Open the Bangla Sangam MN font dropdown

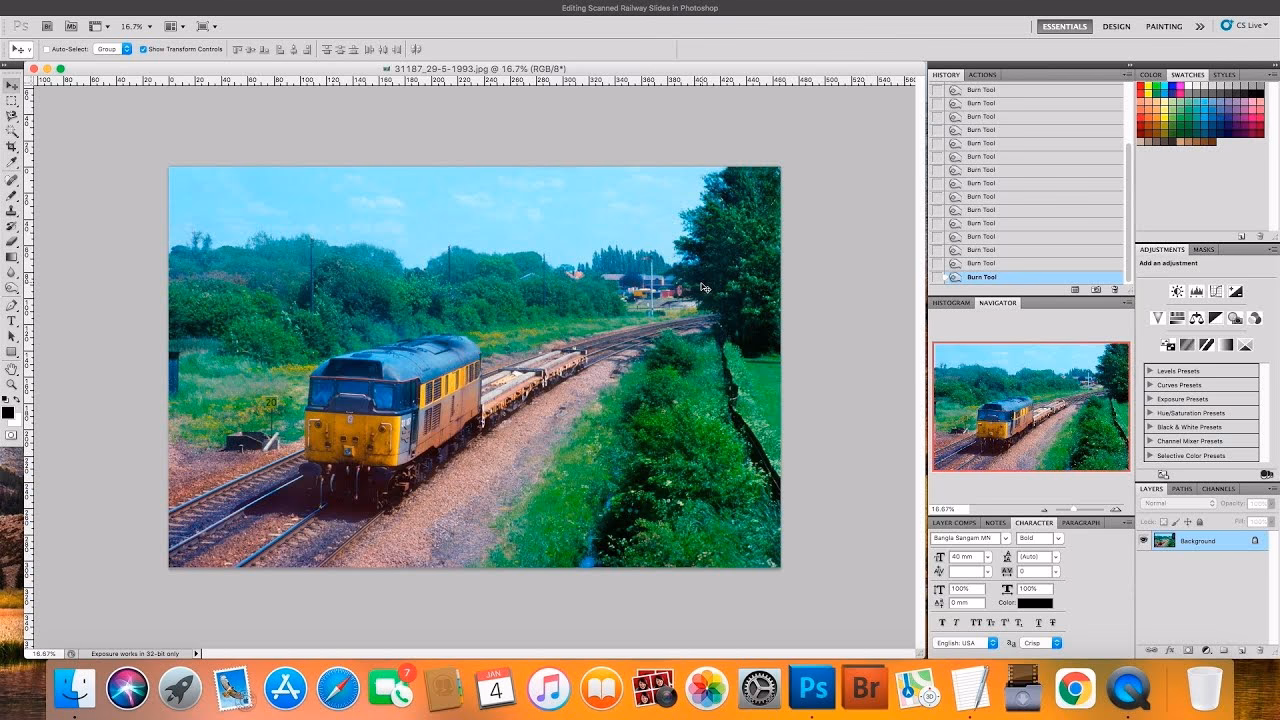(1005, 538)
